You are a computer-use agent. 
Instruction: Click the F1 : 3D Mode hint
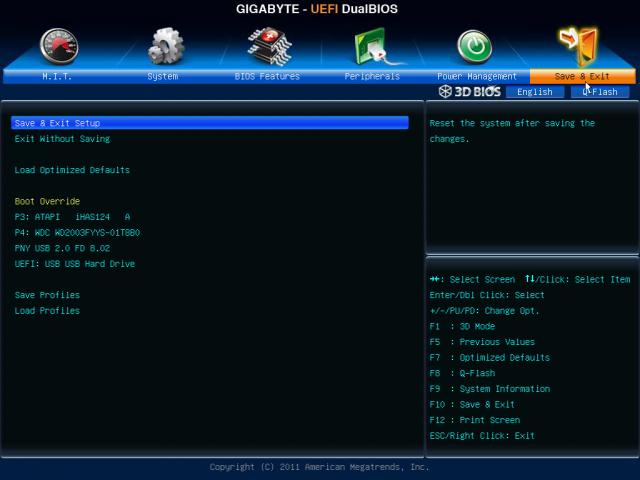coord(462,326)
